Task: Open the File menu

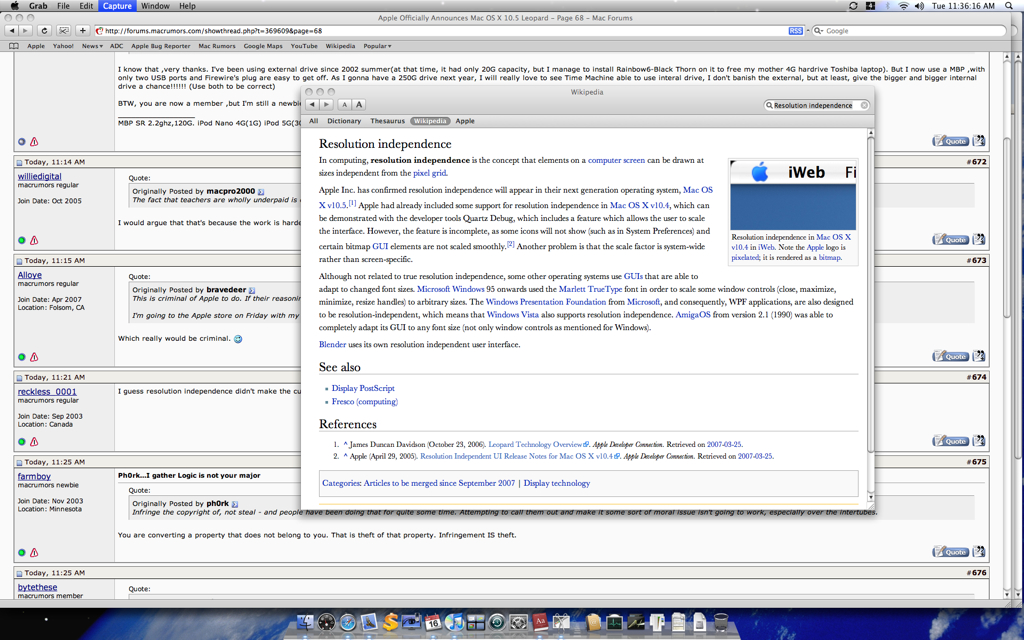Action: (x=63, y=6)
